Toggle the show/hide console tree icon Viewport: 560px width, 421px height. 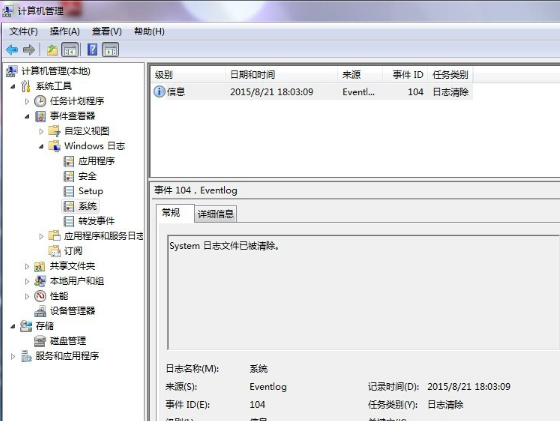[70, 50]
